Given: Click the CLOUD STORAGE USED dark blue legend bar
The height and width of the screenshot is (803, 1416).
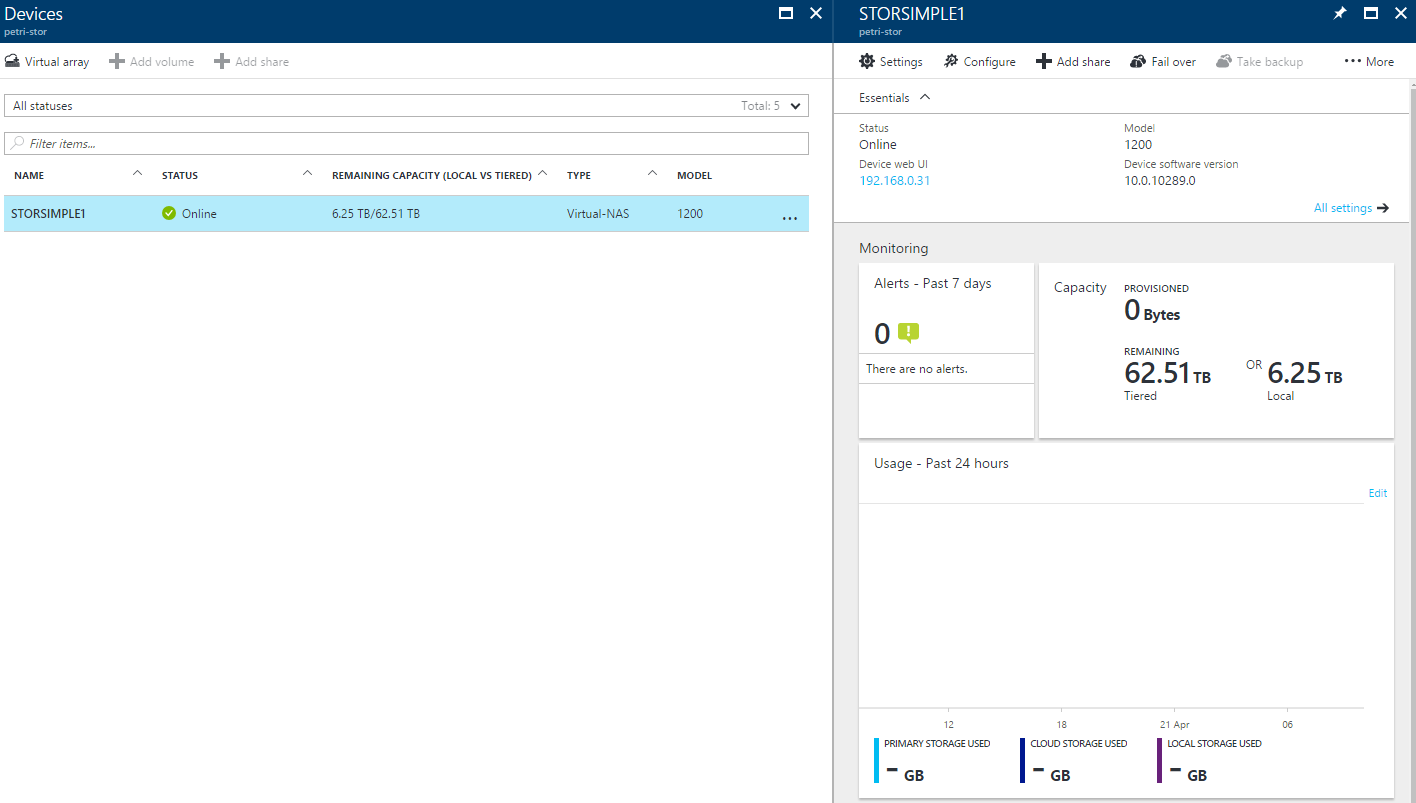Looking at the screenshot, I should pyautogui.click(x=1023, y=760).
